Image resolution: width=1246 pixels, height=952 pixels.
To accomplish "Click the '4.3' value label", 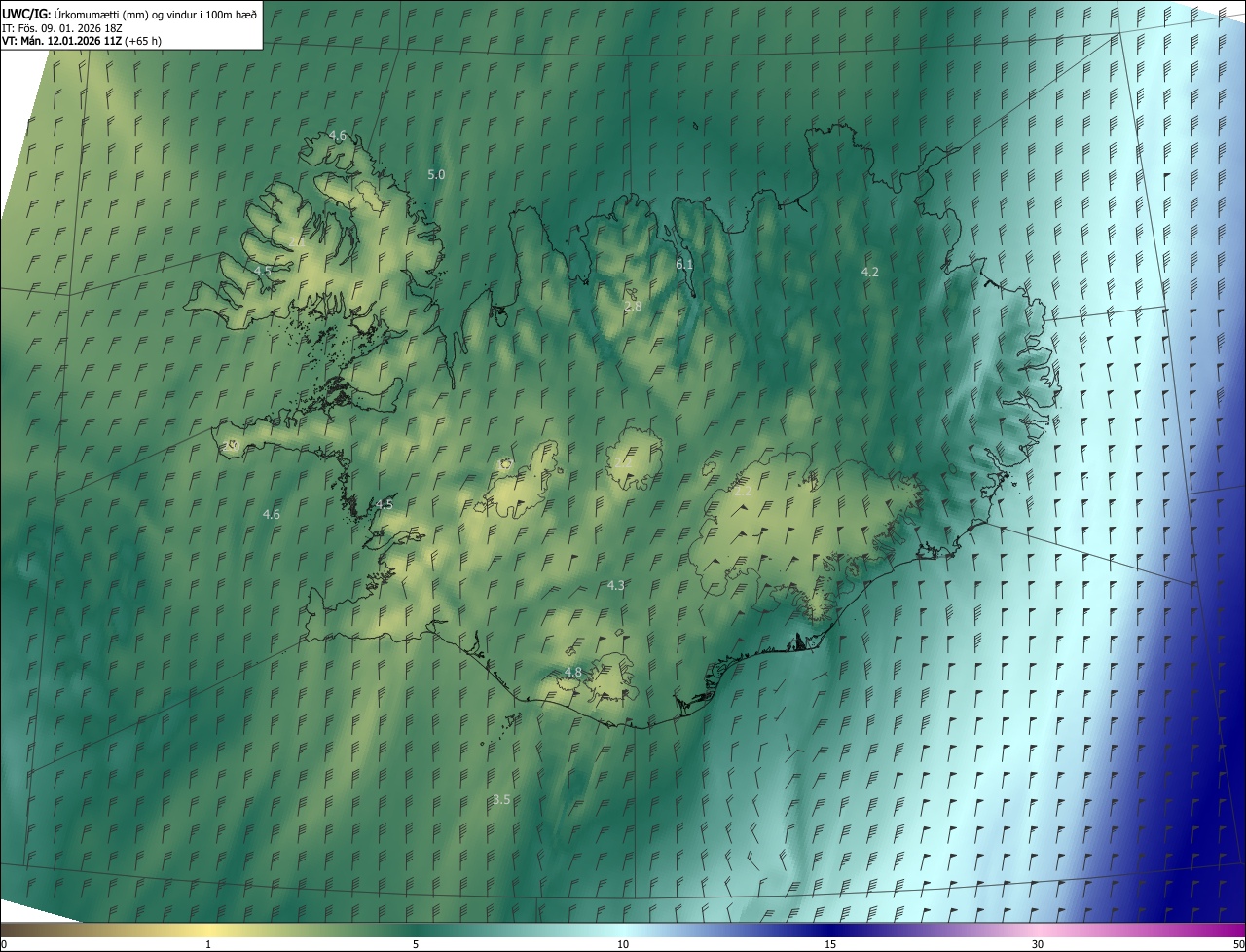I will [615, 586].
